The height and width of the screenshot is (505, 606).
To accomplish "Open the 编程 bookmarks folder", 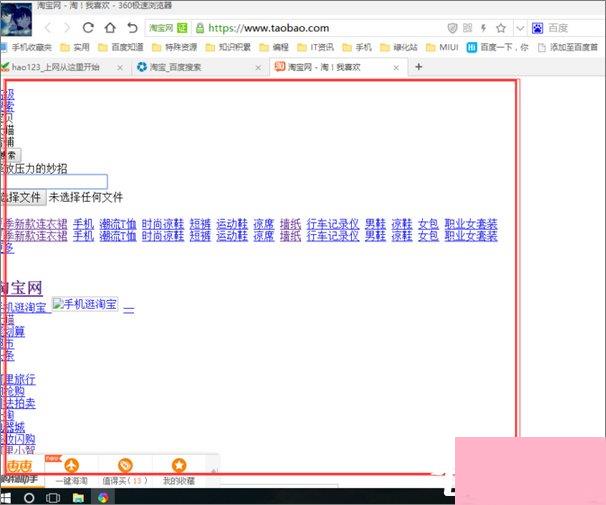I will pyautogui.click(x=274, y=47).
